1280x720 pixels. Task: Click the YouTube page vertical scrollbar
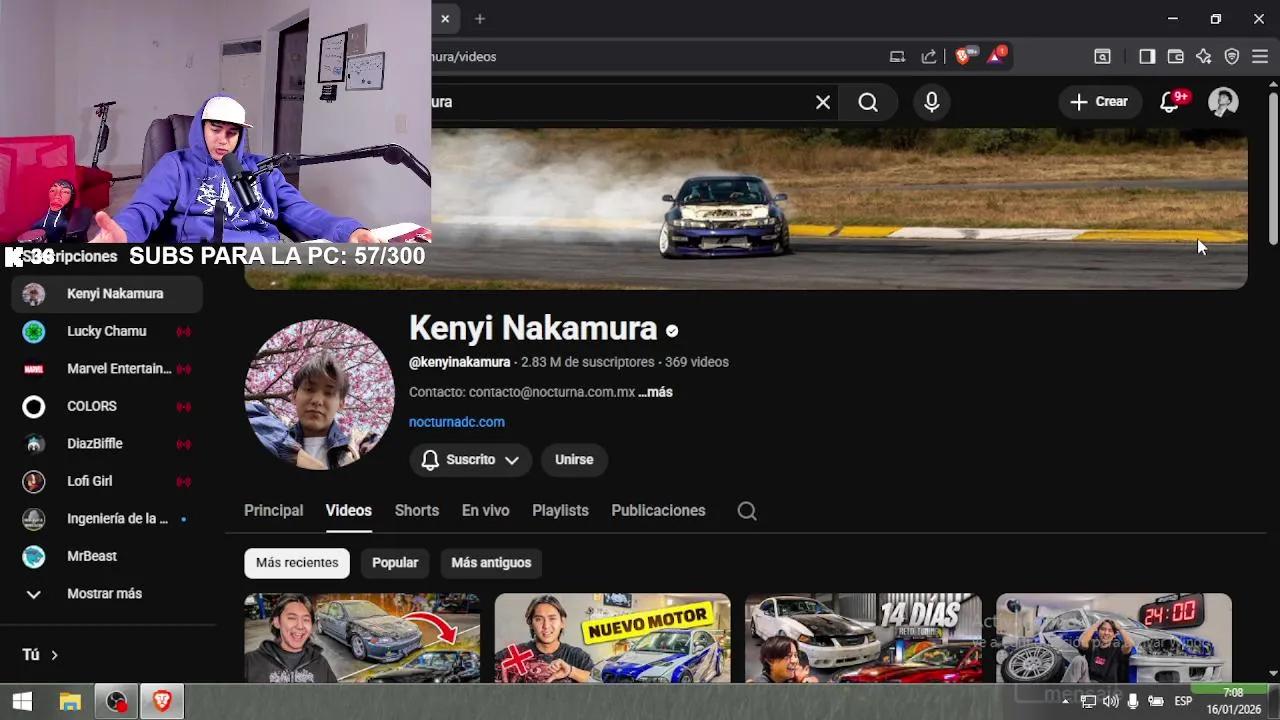pos(1273,168)
